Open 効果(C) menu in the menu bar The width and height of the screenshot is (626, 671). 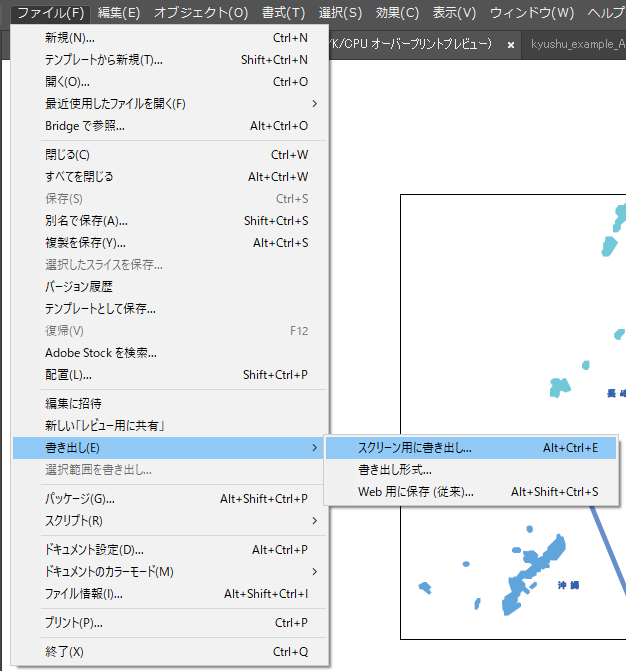[397, 13]
